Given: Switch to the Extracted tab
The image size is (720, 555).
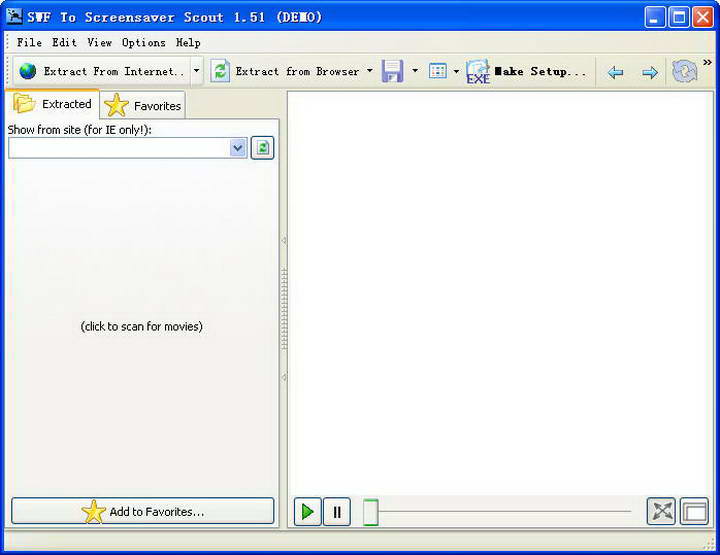Looking at the screenshot, I should pos(52,104).
